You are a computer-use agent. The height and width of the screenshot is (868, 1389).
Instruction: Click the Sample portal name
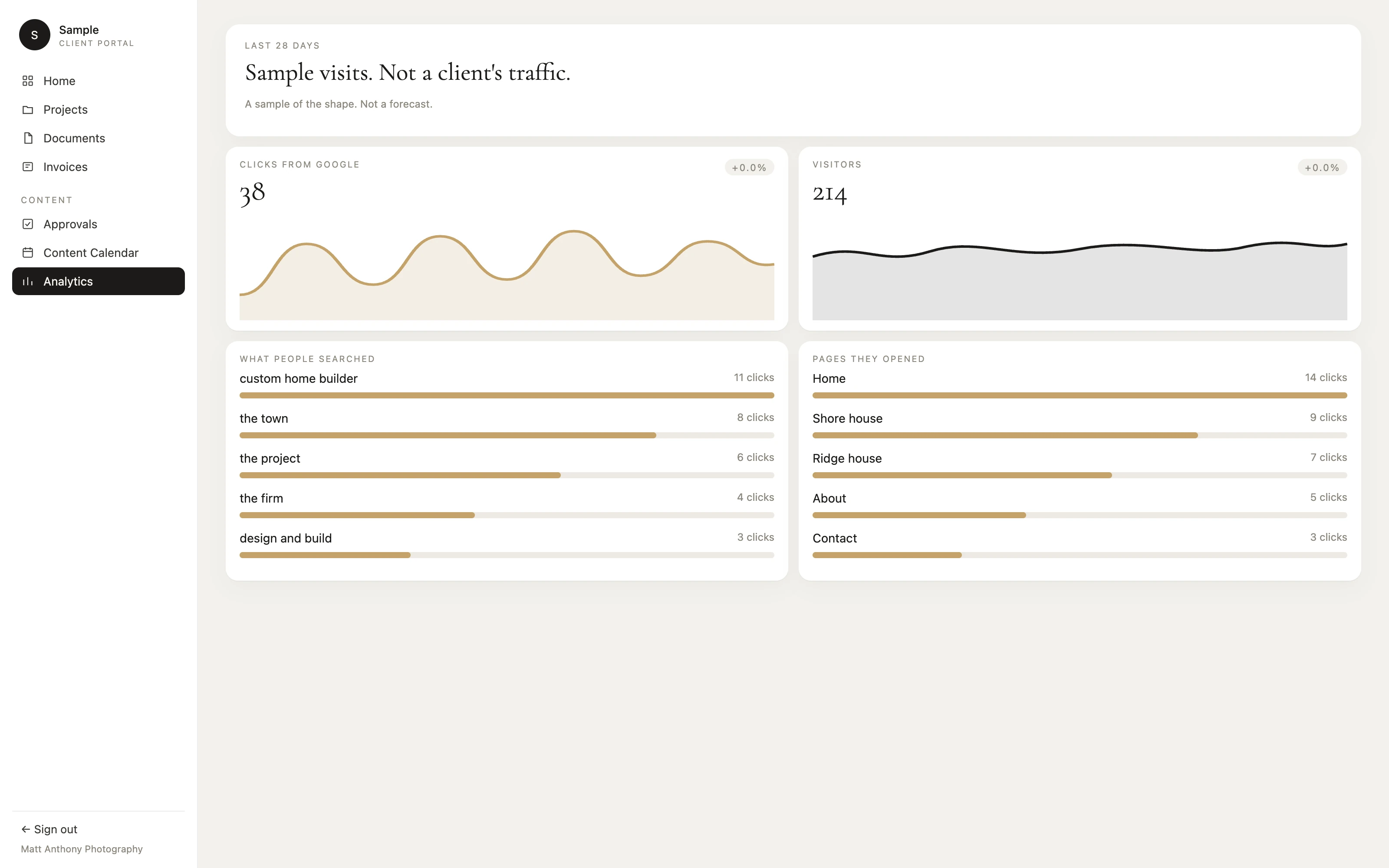[x=79, y=30]
